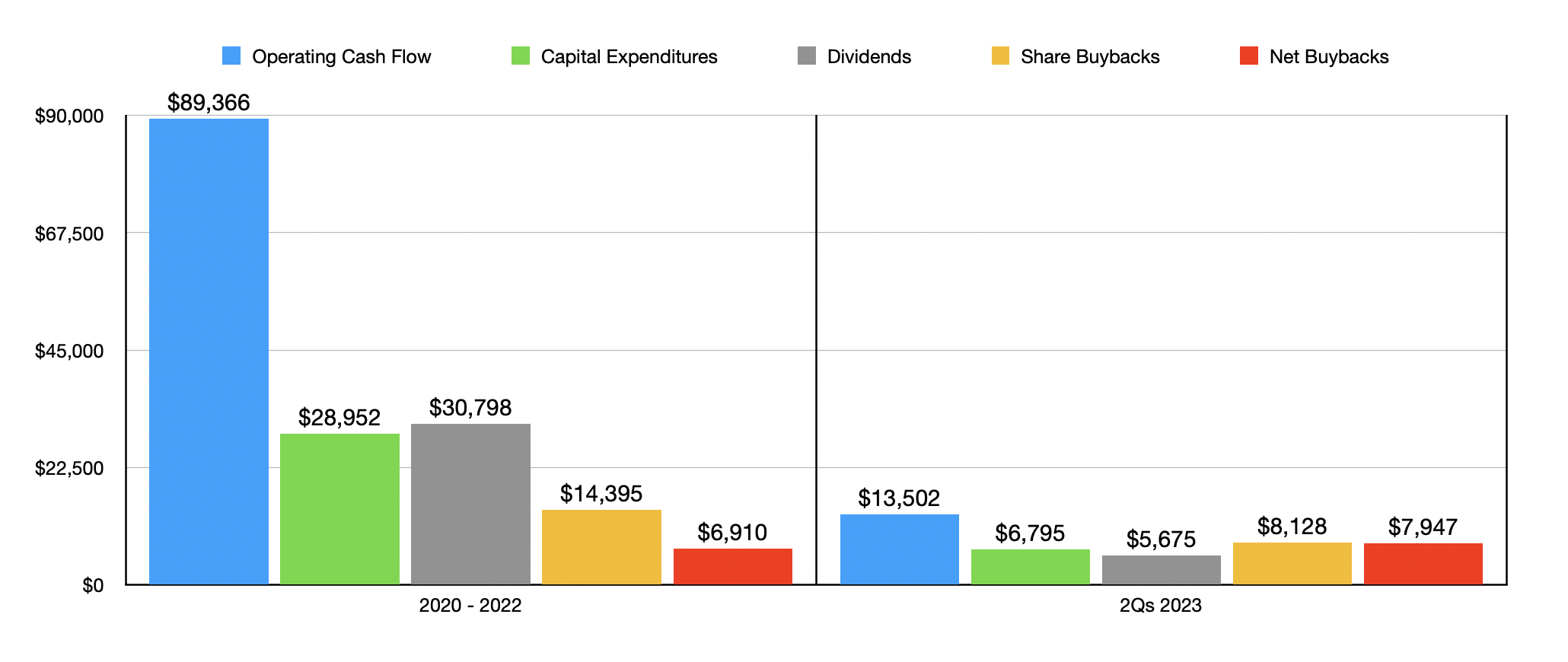Select the yellow 2020 - 2022 Share Buybacks bar

click(601, 547)
